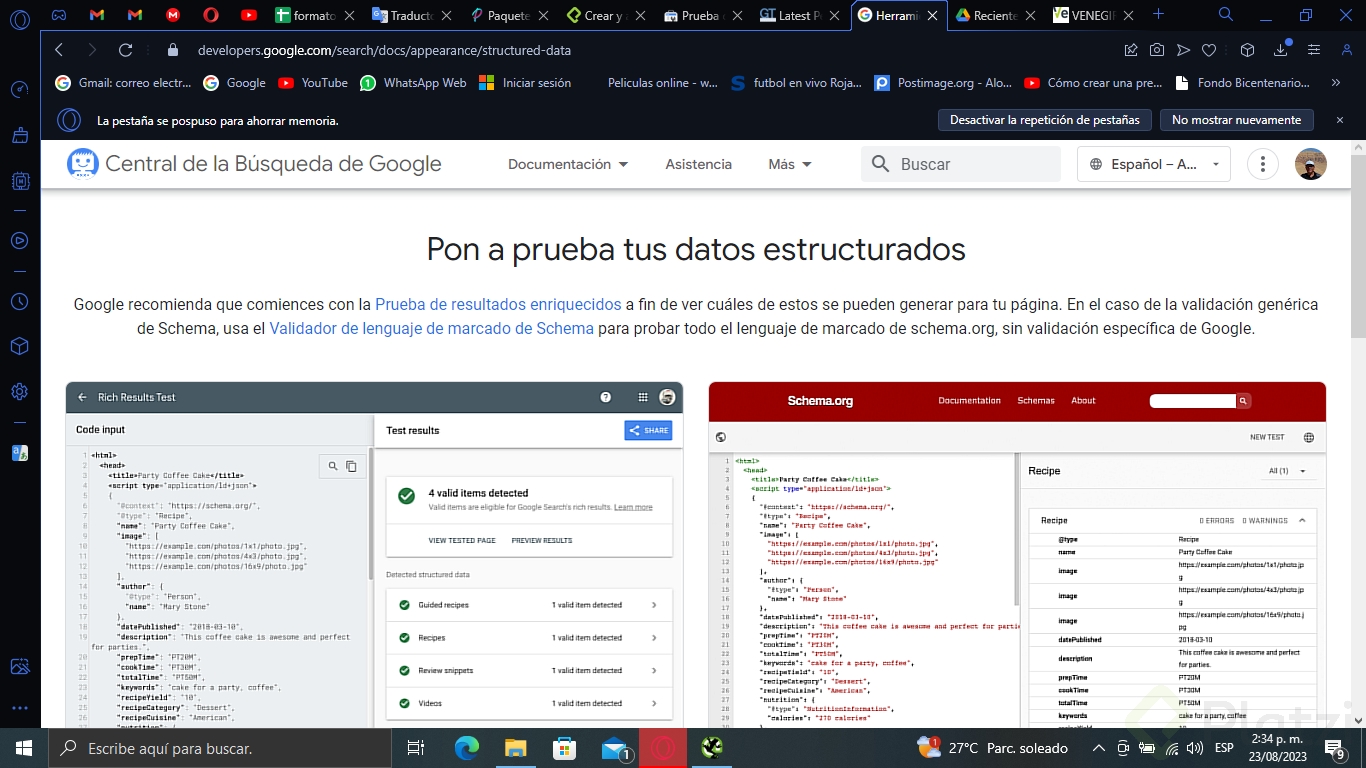Follow the Prueba de resultados enriquecidos link
Viewport: 1366px width, 768px height.
coord(498,304)
